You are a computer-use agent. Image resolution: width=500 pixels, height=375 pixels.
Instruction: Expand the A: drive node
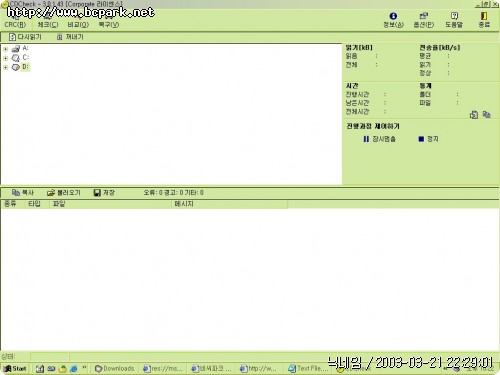point(5,49)
